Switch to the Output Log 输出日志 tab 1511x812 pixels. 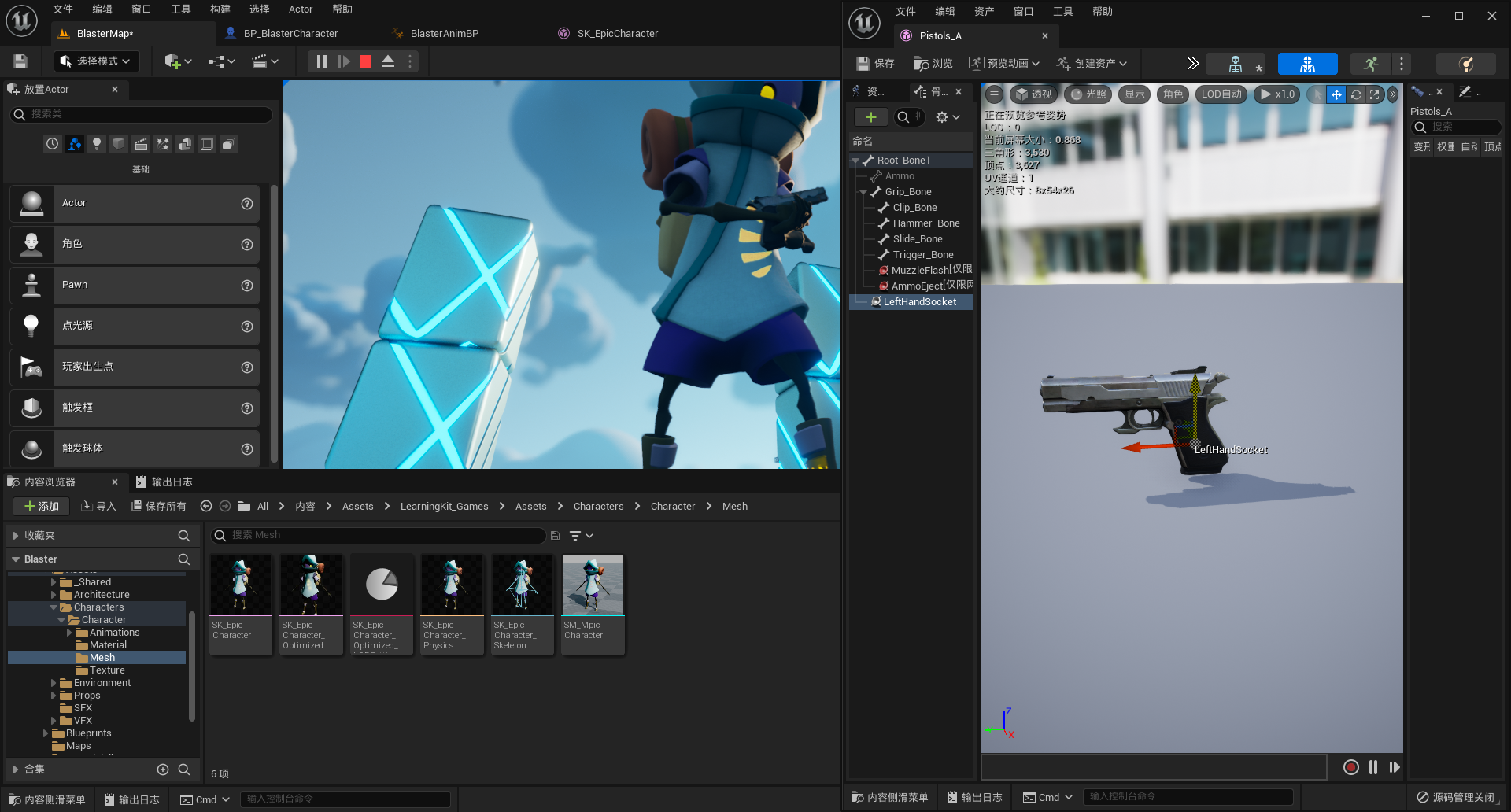[x=164, y=482]
